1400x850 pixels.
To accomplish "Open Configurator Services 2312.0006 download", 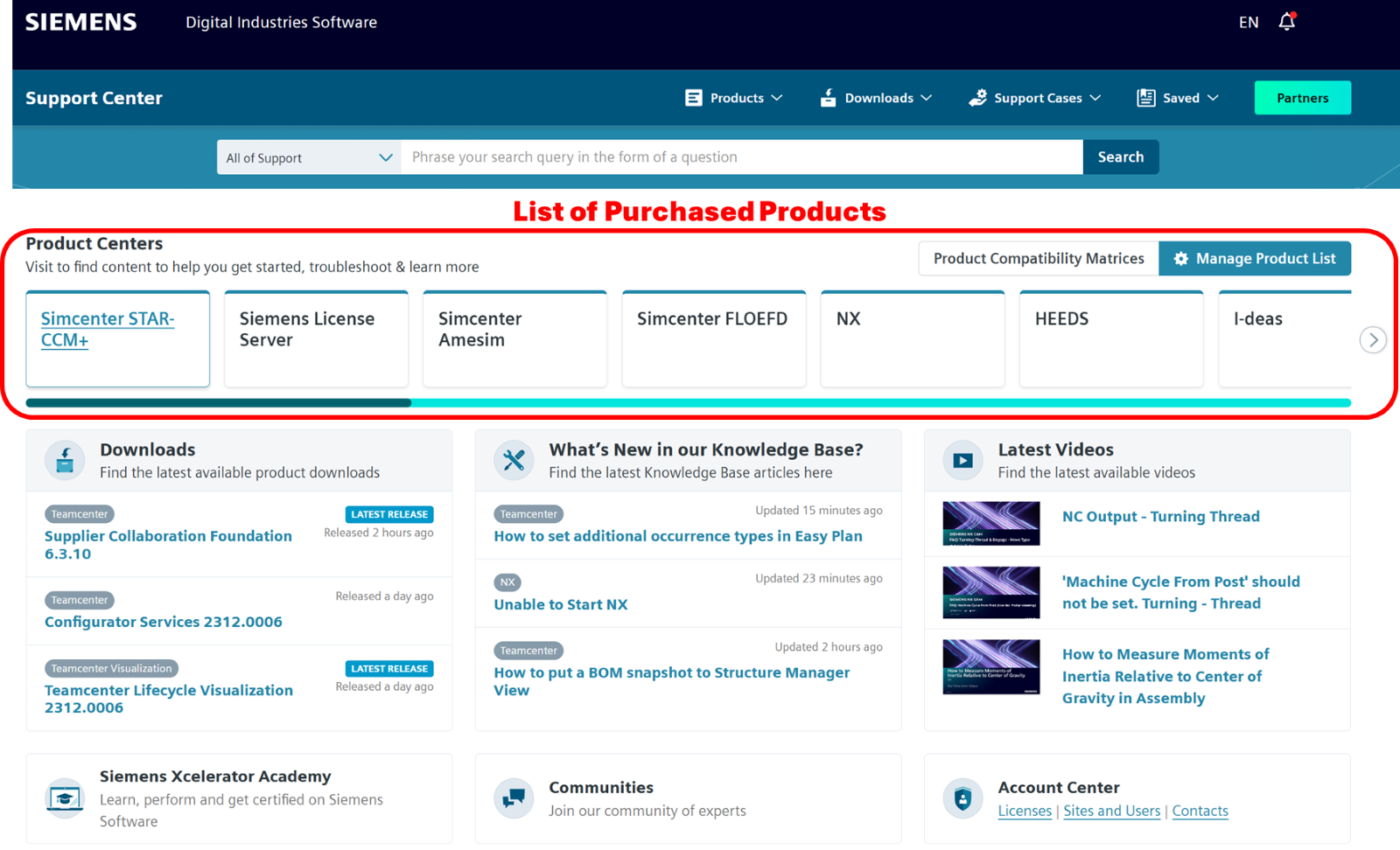I will coord(164,622).
